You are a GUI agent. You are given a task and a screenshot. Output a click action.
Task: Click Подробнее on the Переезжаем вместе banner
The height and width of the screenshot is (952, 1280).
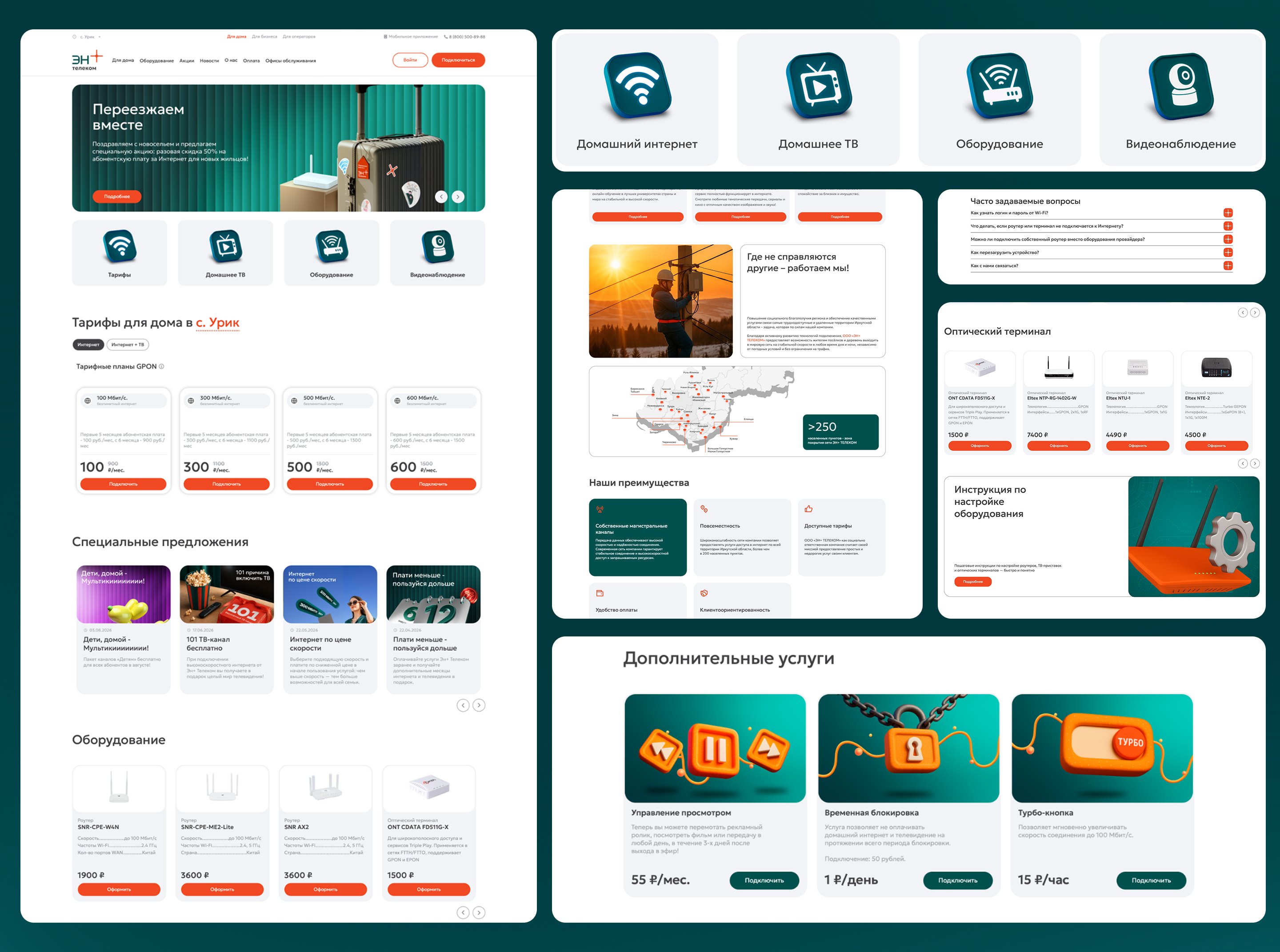(x=117, y=197)
